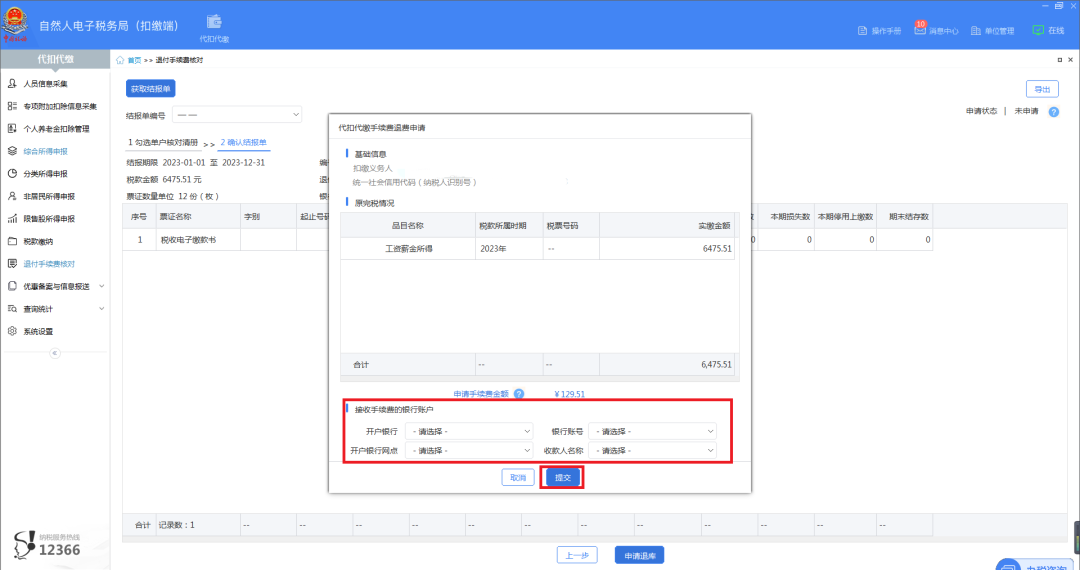The height and width of the screenshot is (570, 1080).
Task: Click the 工资薪金所得 row cell
Action: (x=408, y=249)
